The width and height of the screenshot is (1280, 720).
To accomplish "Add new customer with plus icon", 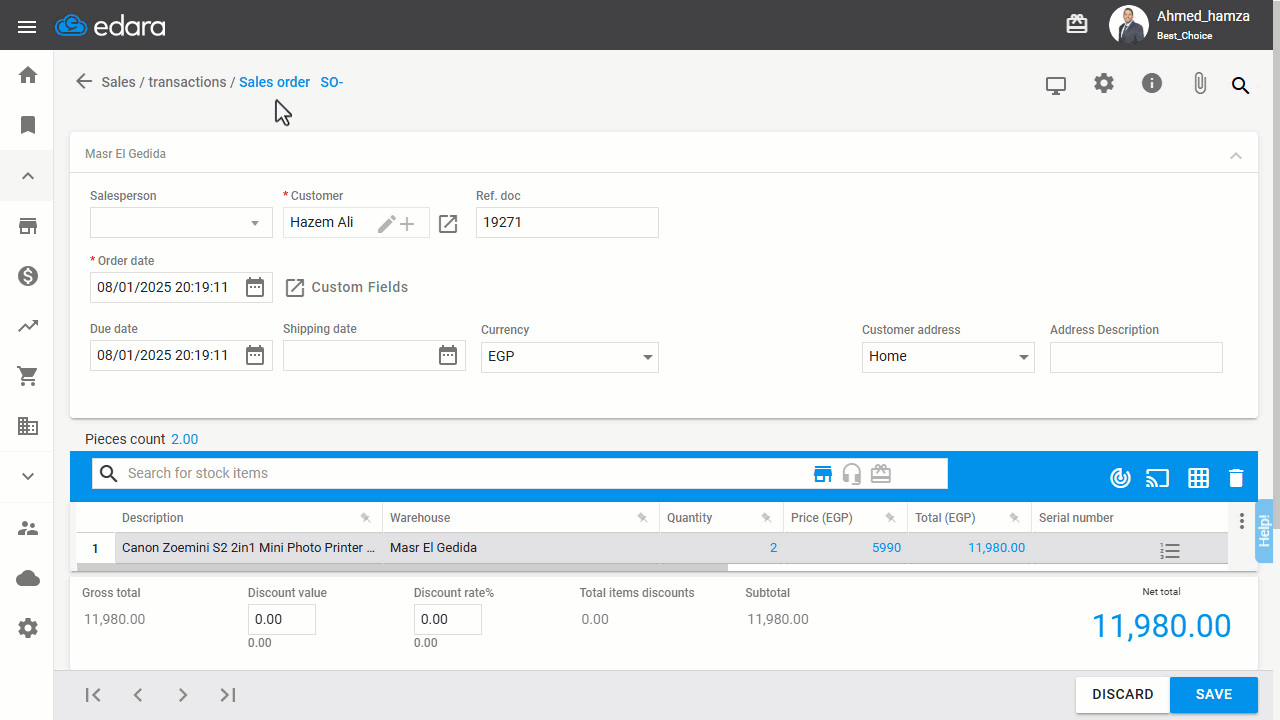I will tap(407, 224).
